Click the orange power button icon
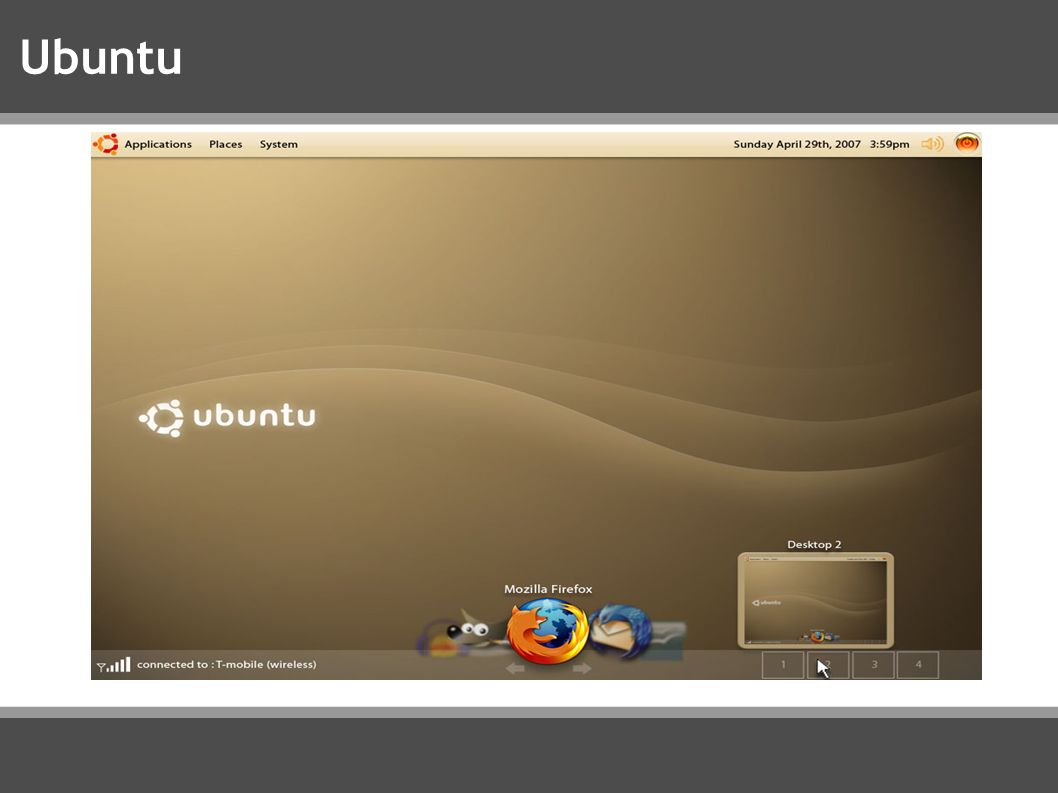 click(967, 143)
